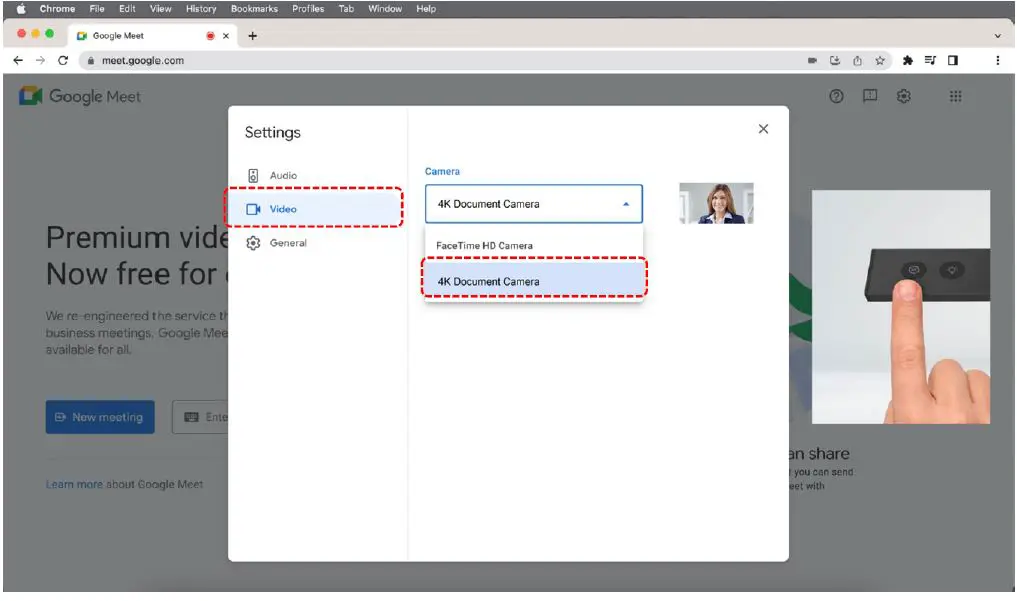Reload the current page

tap(63, 60)
